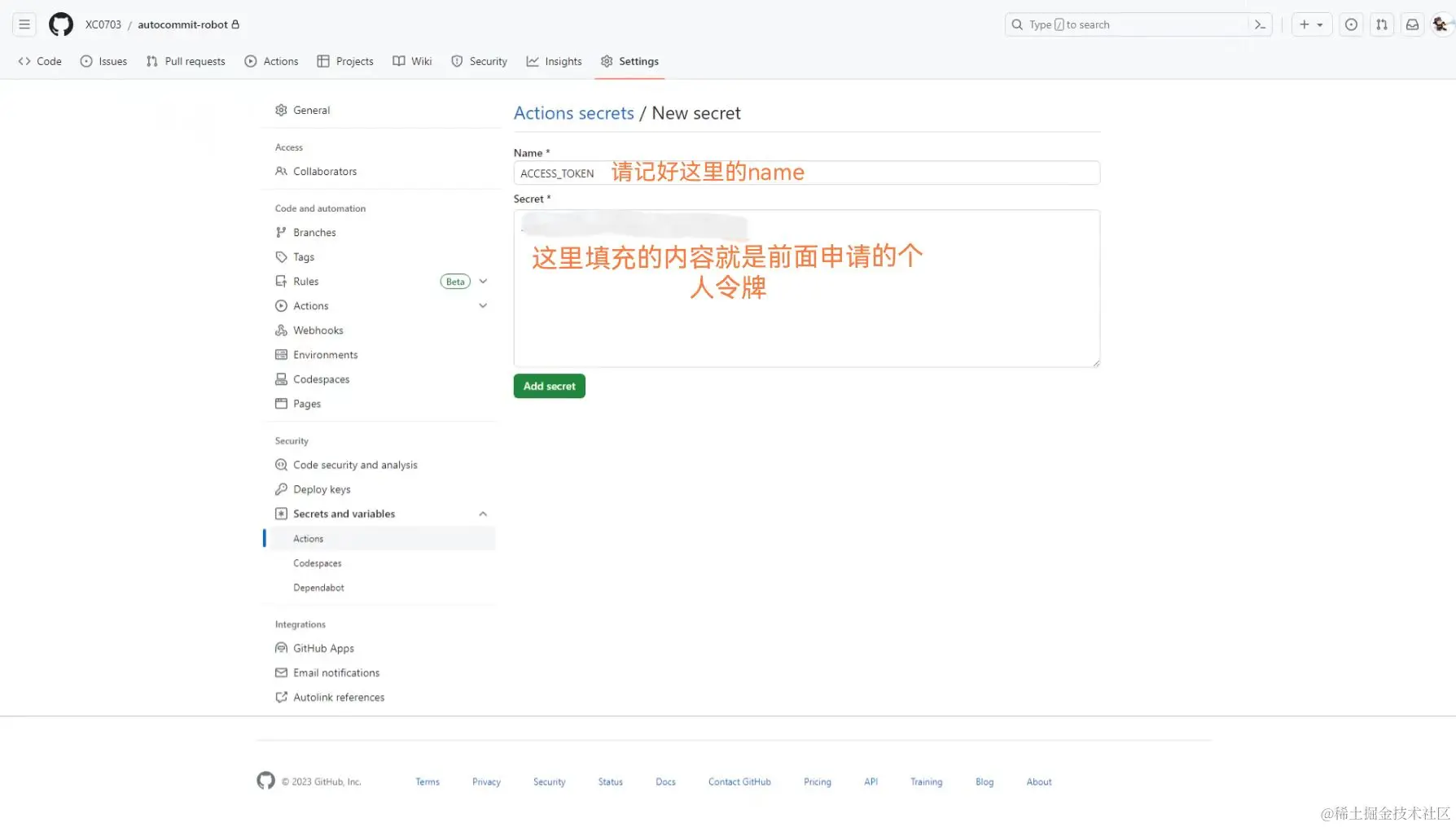Open Collaborators settings page
The image size is (1456, 827).
pyautogui.click(x=379, y=171)
